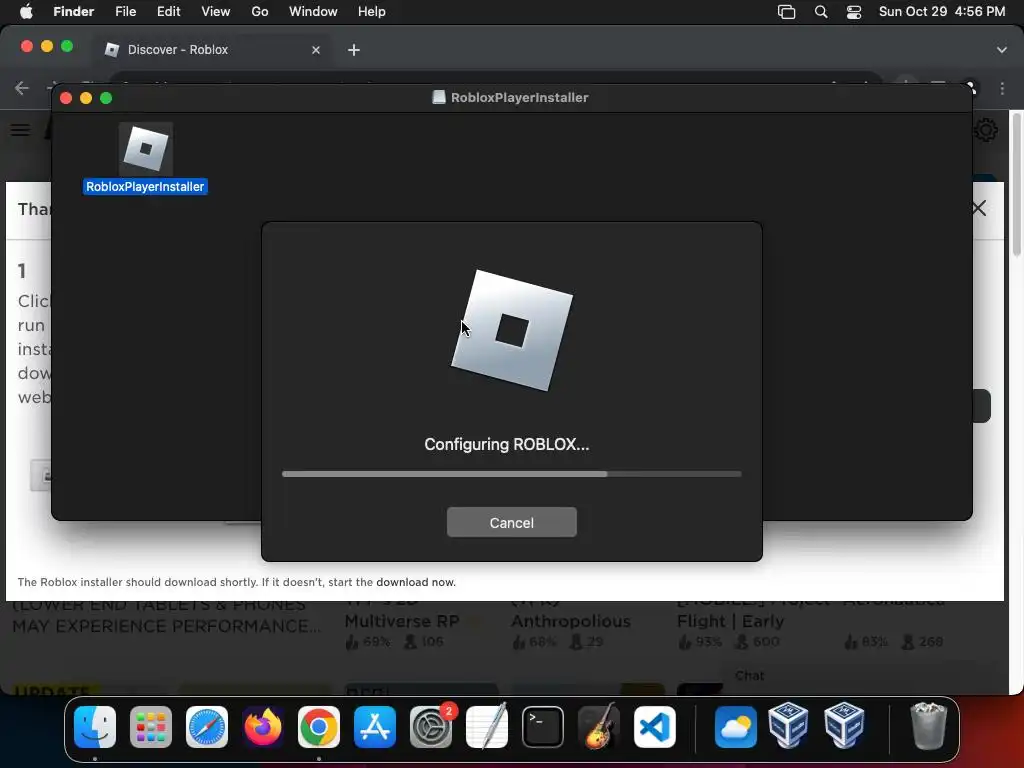Open Roblox settings gear icon
The image size is (1024, 768).
[x=986, y=130]
